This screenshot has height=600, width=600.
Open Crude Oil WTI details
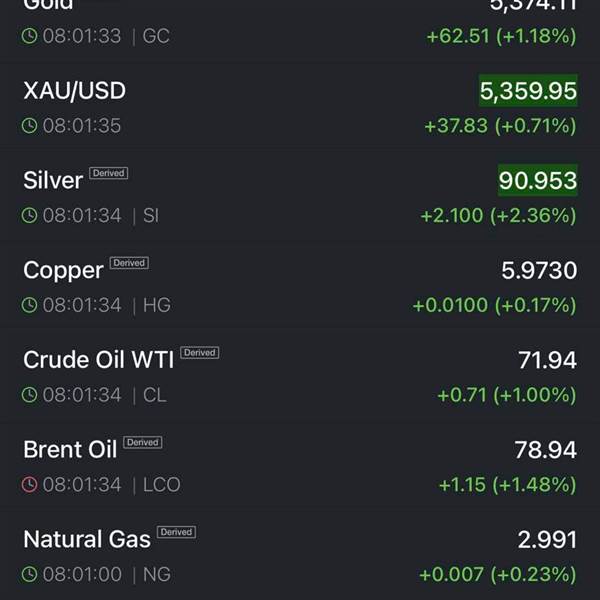[98, 361]
